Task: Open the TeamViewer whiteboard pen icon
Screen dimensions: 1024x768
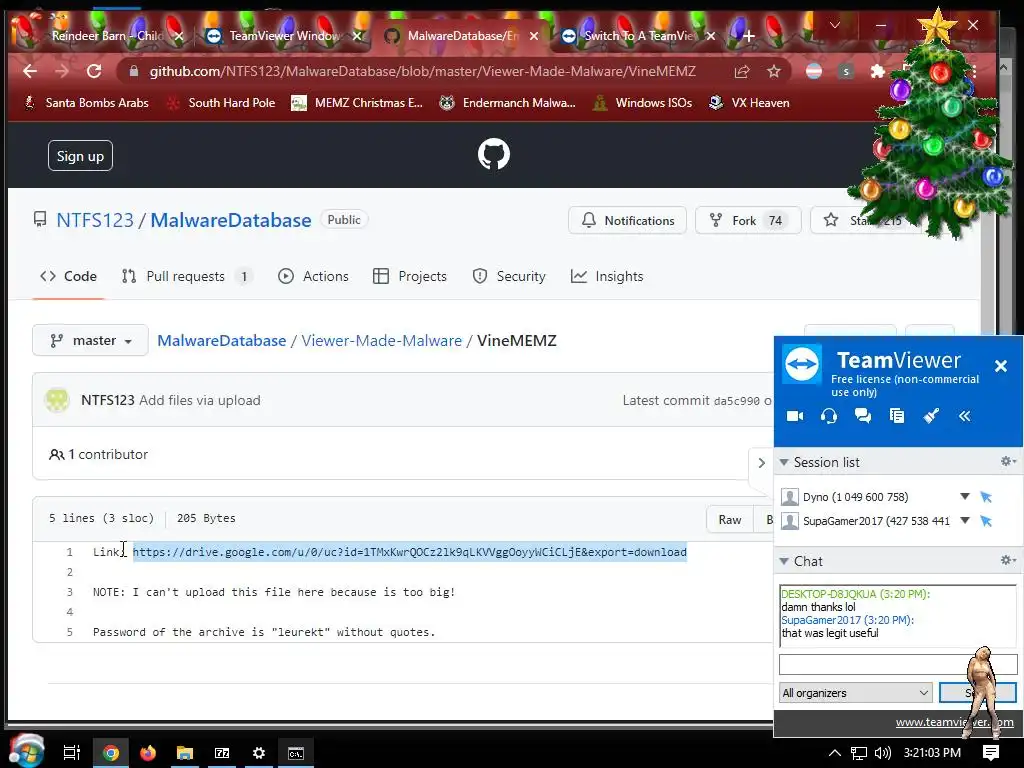Action: (931, 416)
